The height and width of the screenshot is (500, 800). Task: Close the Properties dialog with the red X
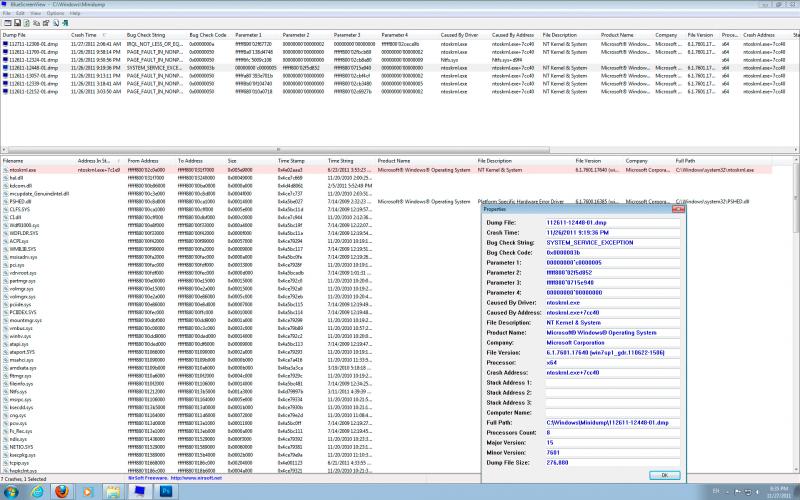(678, 209)
